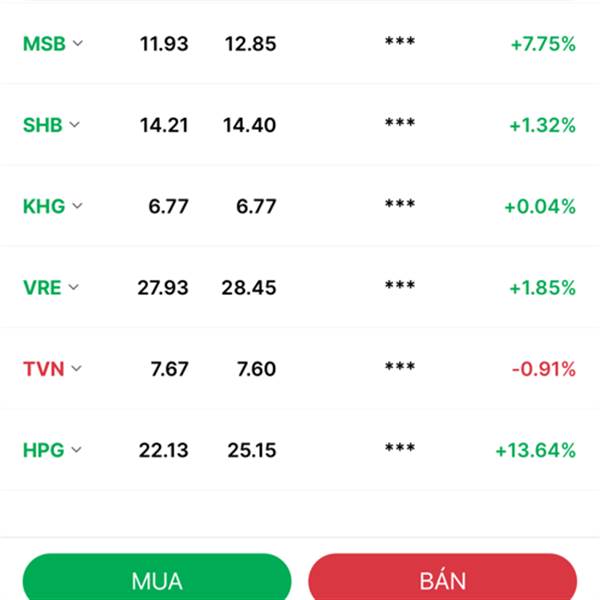Select the TVN ticker symbol
Viewport: 600px width, 600px height.
click(x=44, y=369)
